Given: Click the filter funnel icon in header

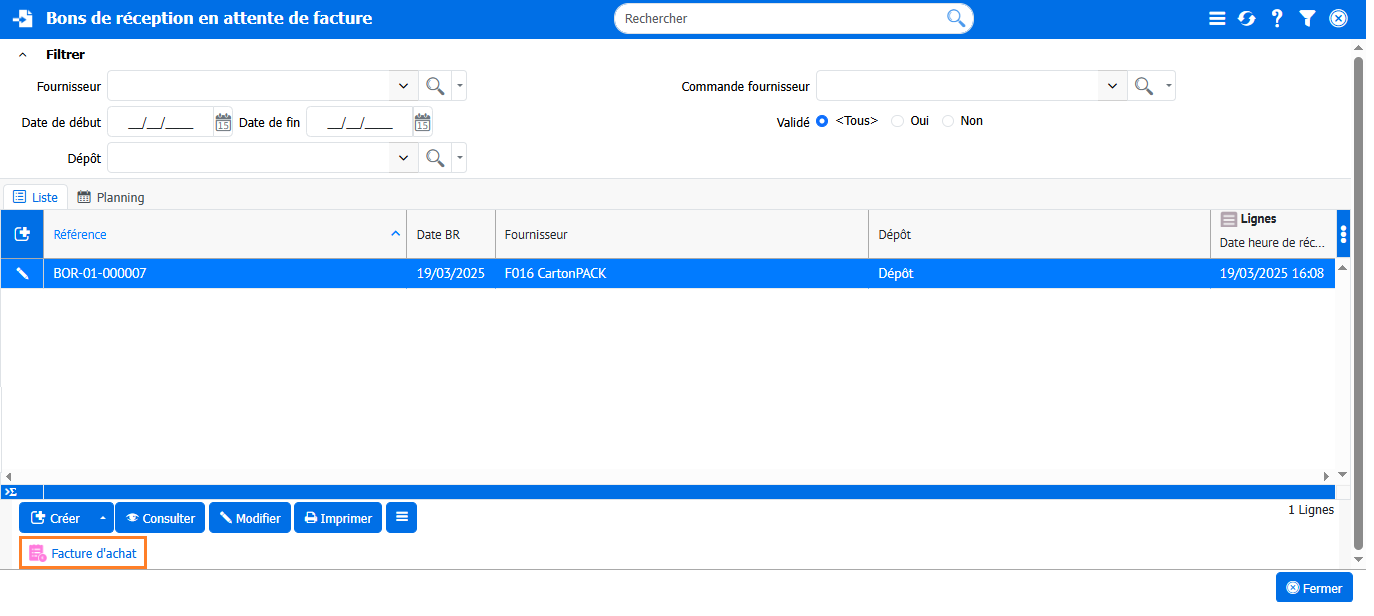Looking at the screenshot, I should (1307, 18).
